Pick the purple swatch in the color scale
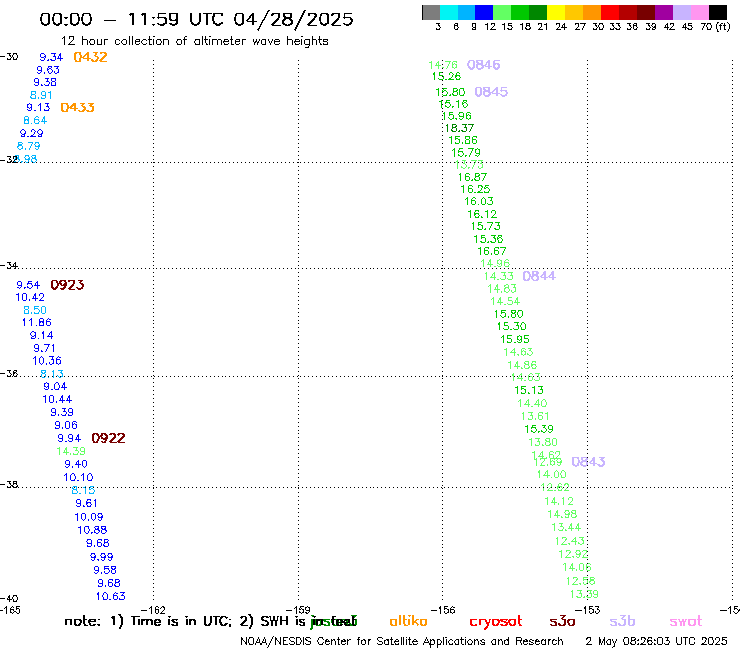The image size is (740, 650). (664, 12)
